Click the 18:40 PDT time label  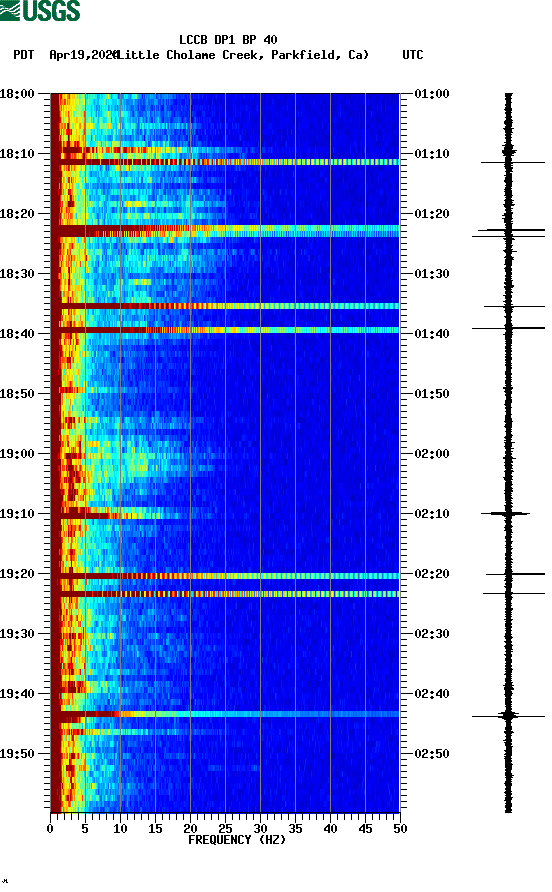(17, 334)
